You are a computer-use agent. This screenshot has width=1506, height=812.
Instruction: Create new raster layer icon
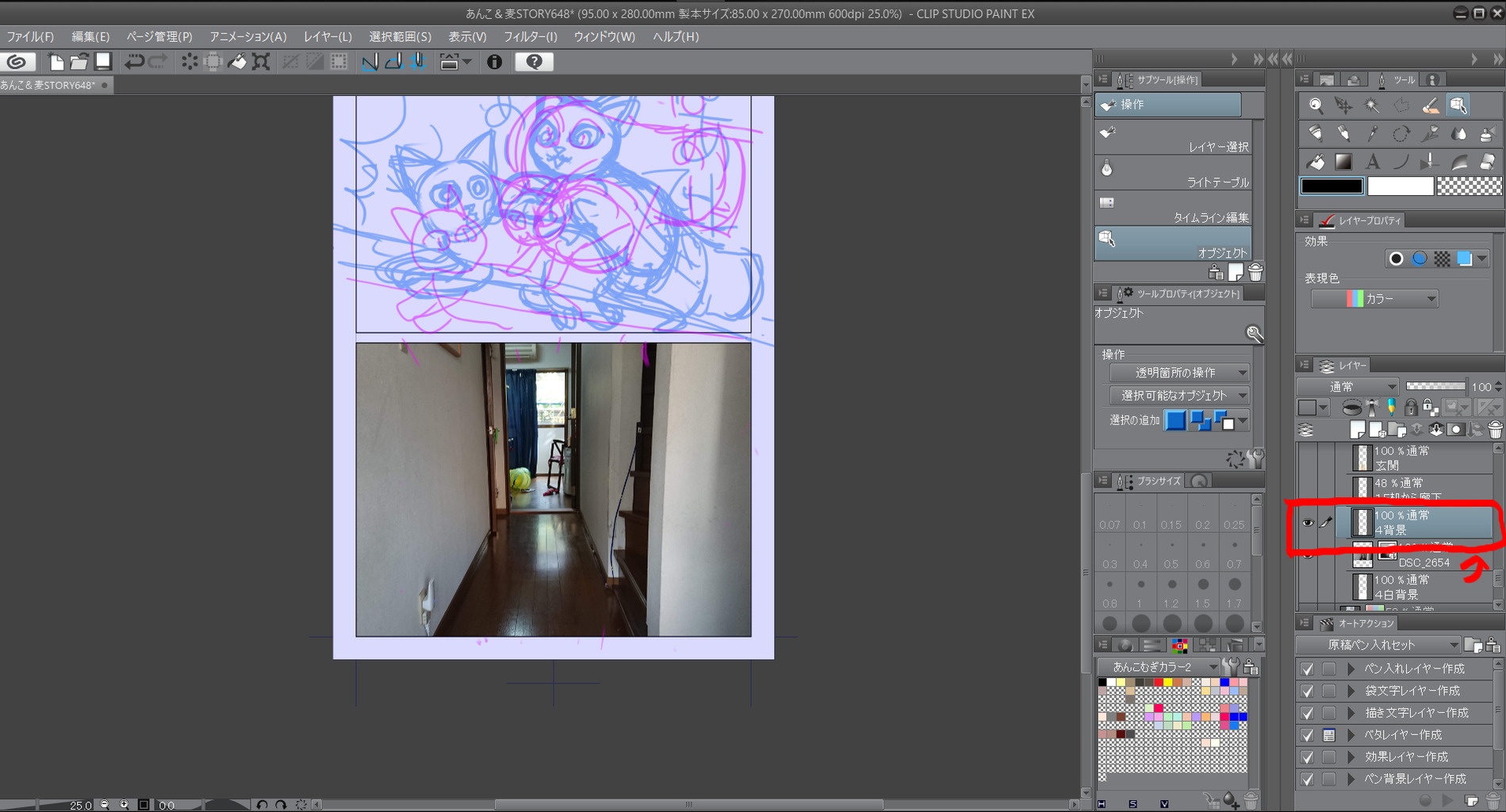(x=1358, y=431)
